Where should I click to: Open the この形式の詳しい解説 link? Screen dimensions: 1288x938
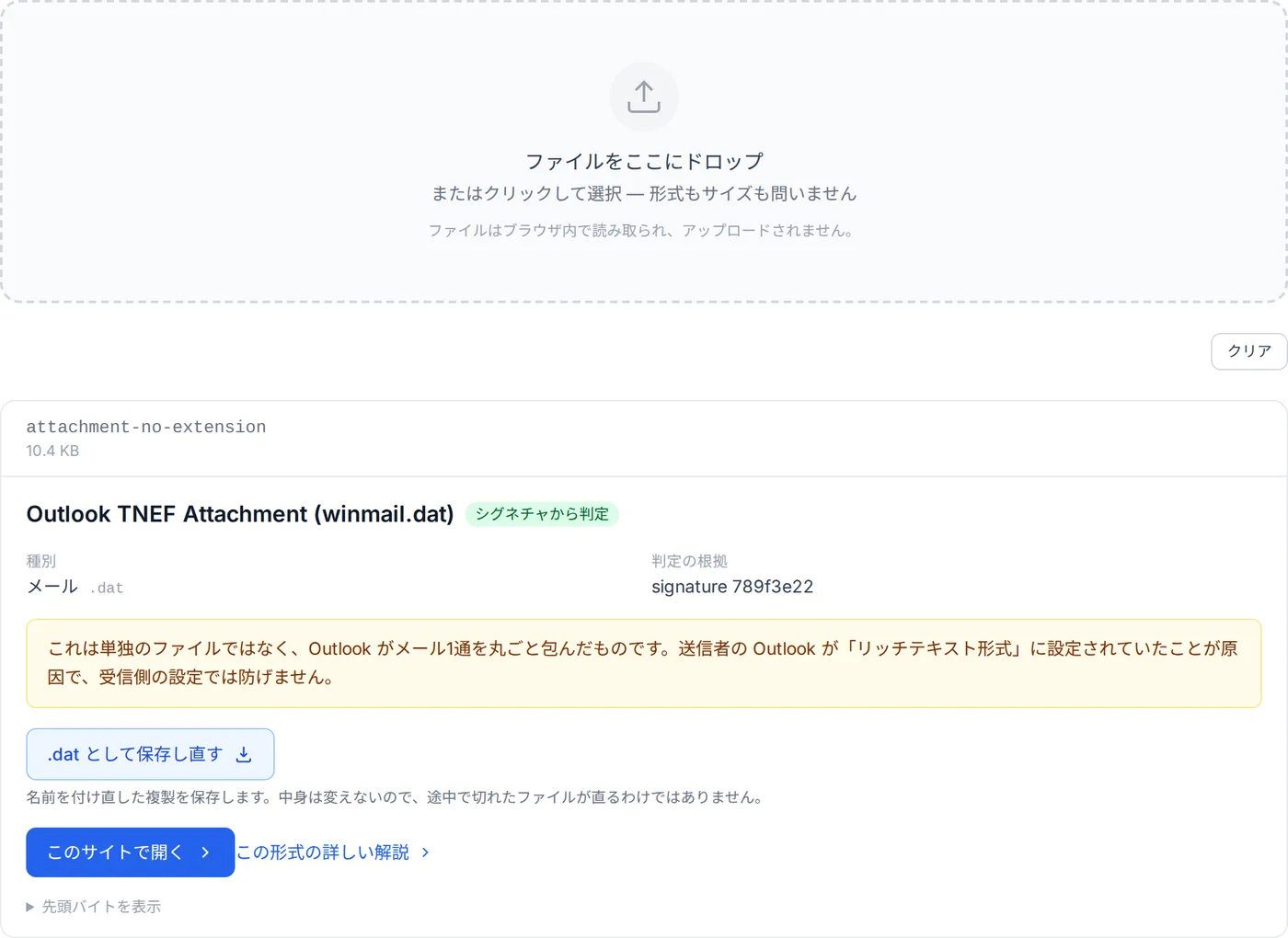(333, 852)
